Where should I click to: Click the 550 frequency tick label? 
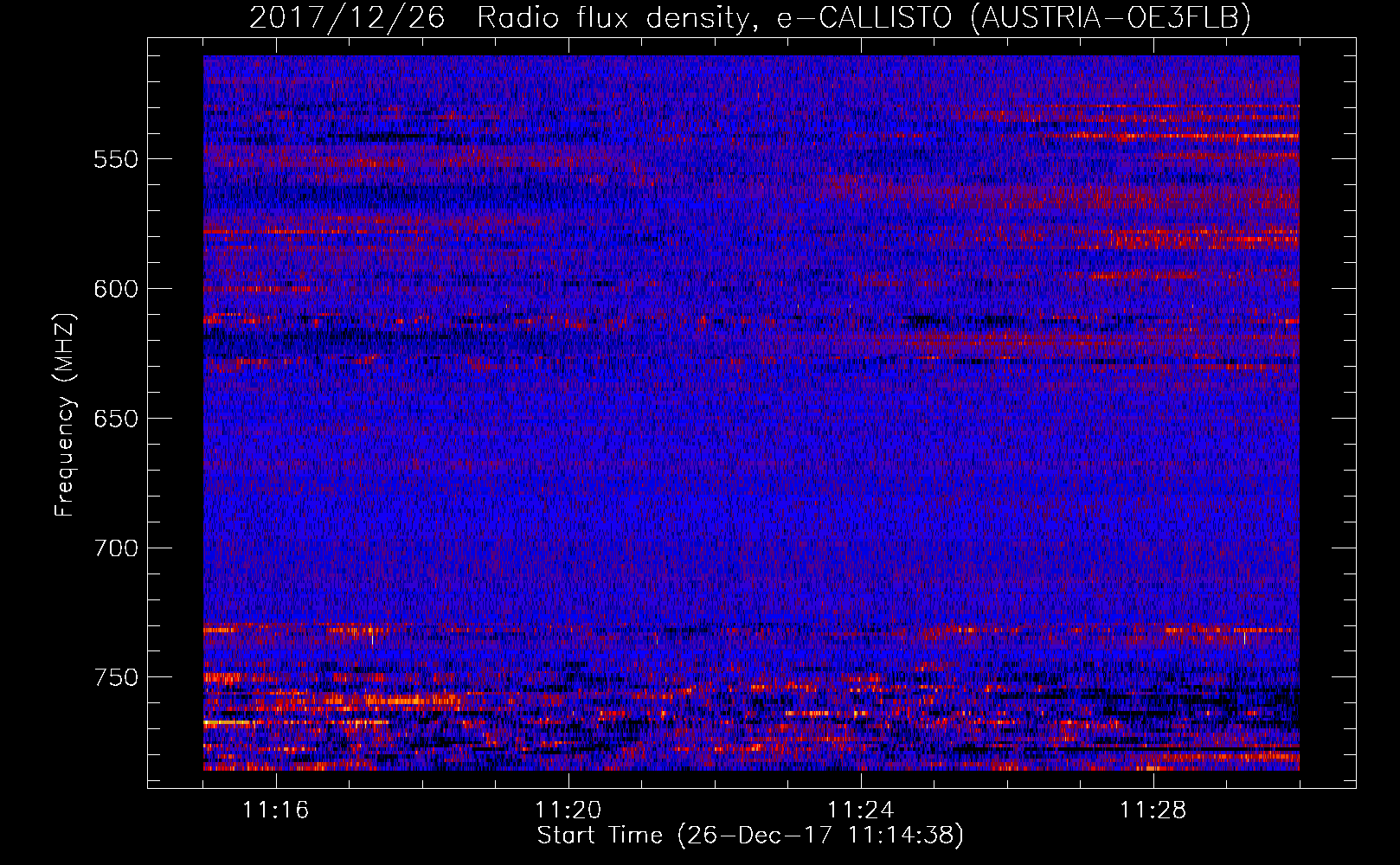116,159
